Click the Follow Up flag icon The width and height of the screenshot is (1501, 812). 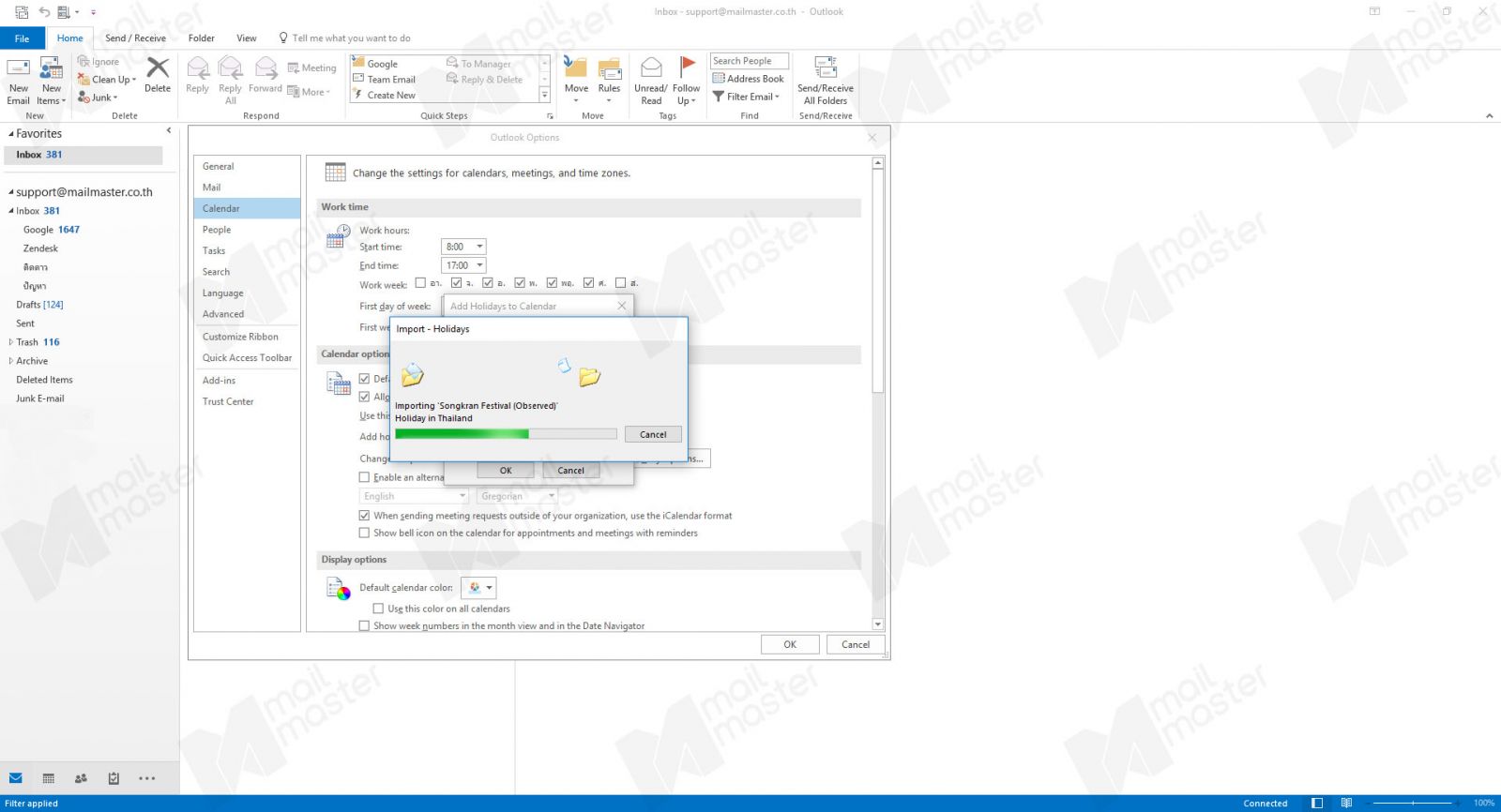[x=687, y=68]
